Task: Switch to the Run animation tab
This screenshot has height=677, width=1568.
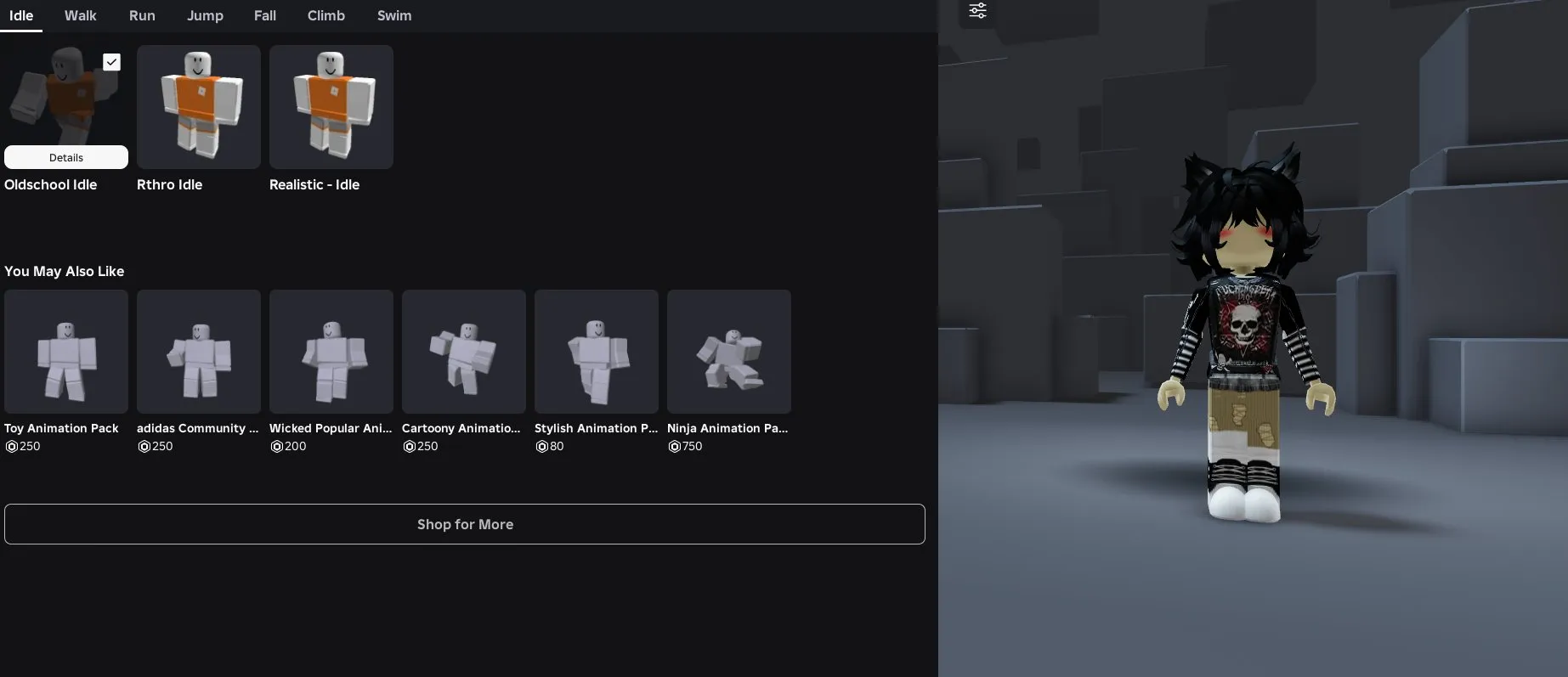Action: (142, 15)
